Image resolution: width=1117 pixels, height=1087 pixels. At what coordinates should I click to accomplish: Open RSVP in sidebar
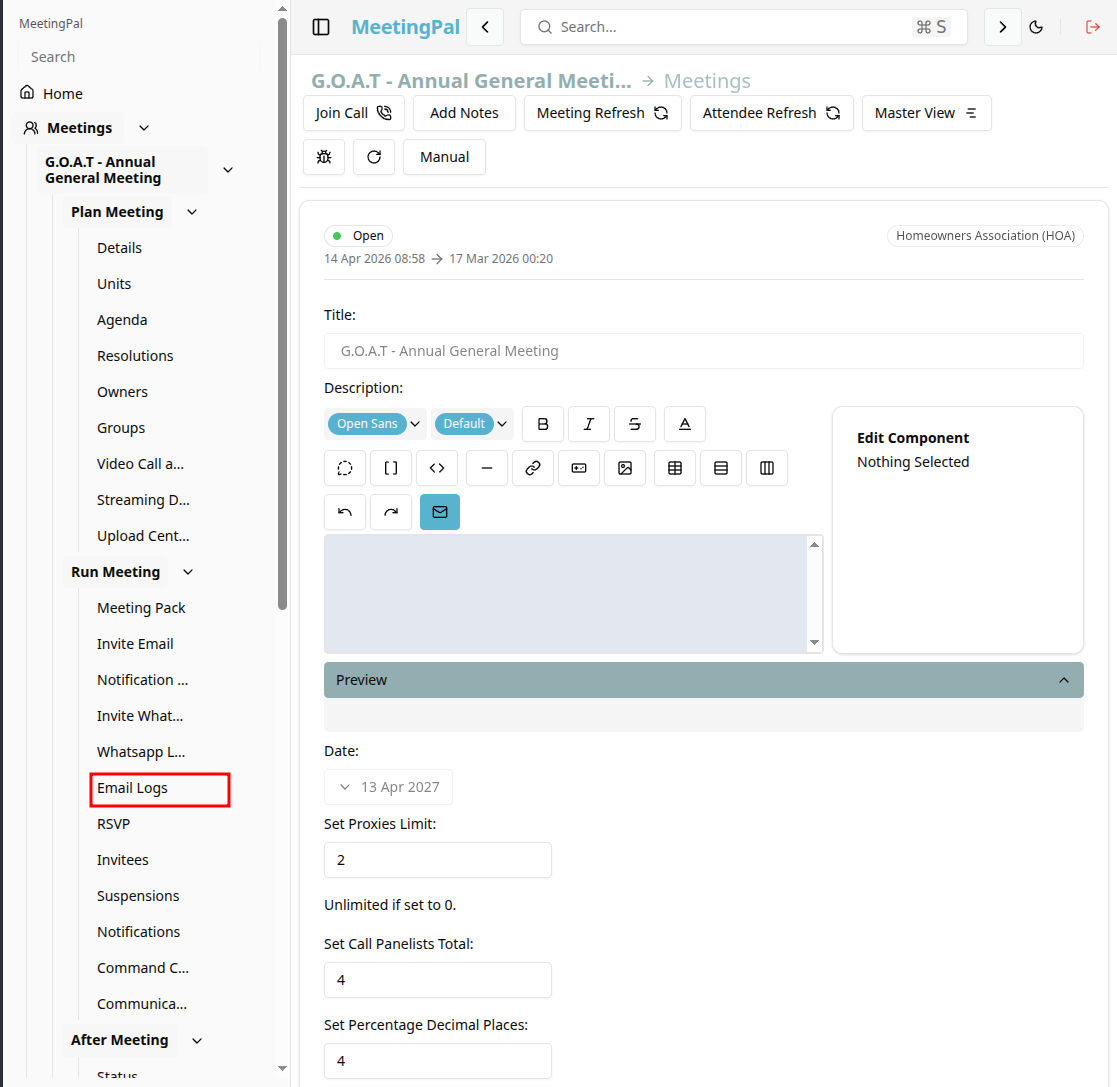pyautogui.click(x=114, y=824)
